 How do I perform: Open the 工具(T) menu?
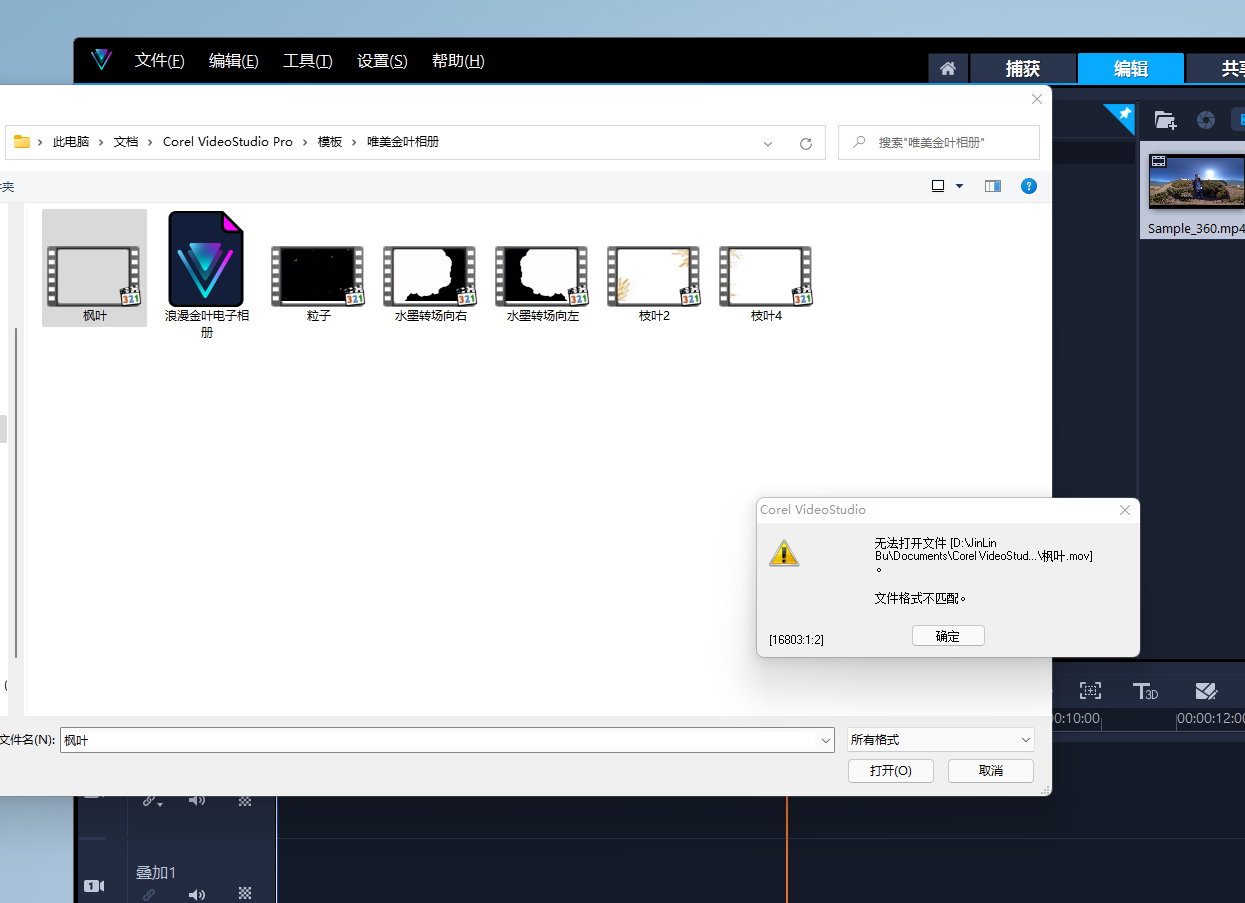[307, 60]
